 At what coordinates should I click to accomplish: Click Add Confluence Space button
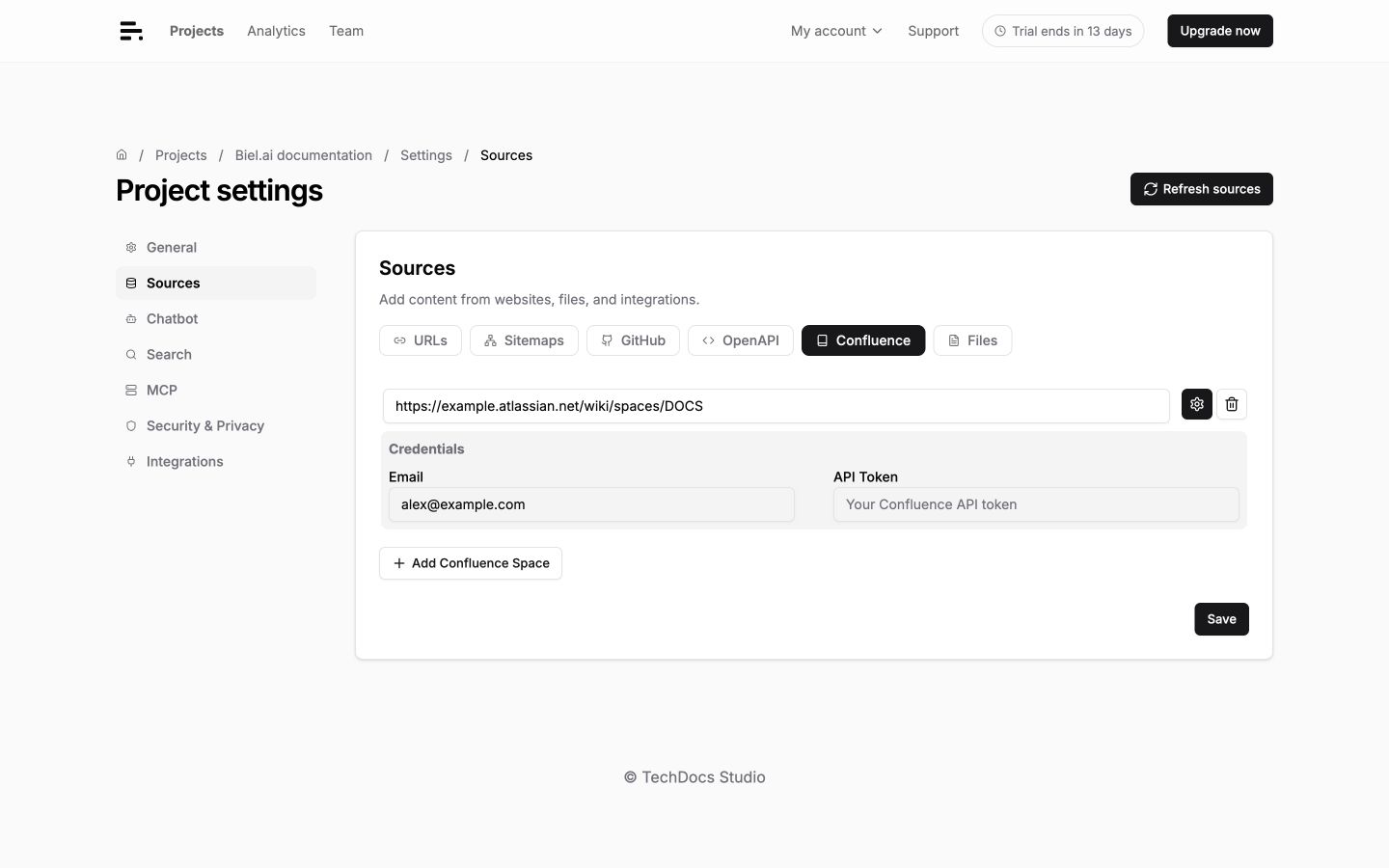click(x=471, y=563)
